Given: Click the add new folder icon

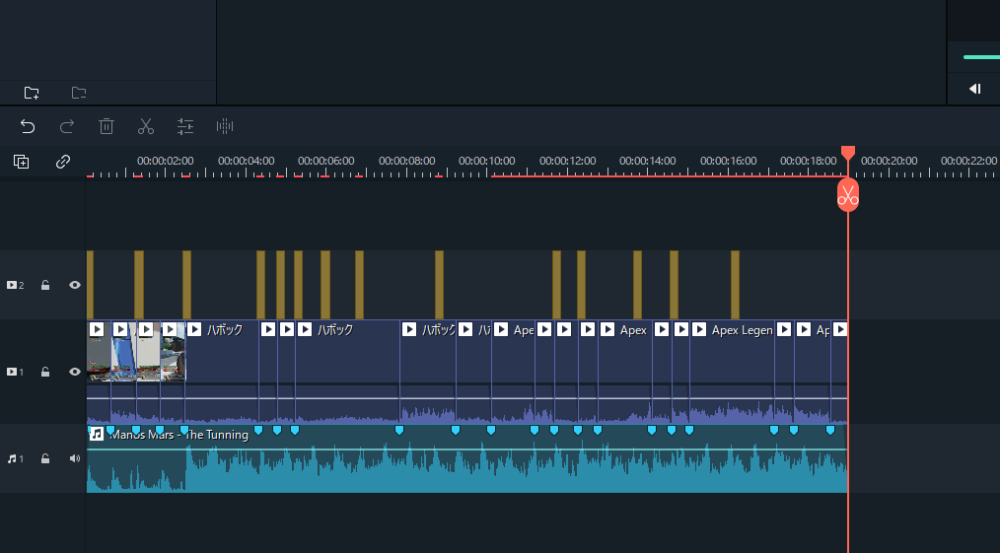Looking at the screenshot, I should (x=32, y=93).
